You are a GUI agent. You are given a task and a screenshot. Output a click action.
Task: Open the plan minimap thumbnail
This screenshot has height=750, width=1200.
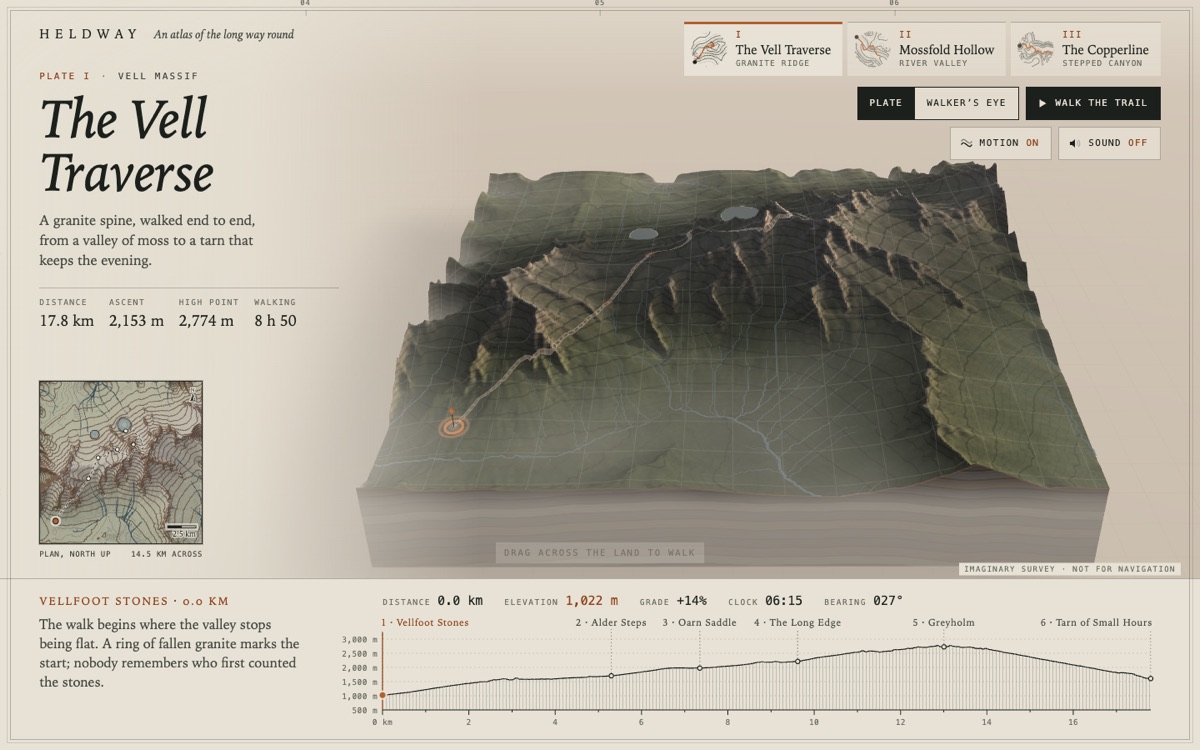(121, 462)
